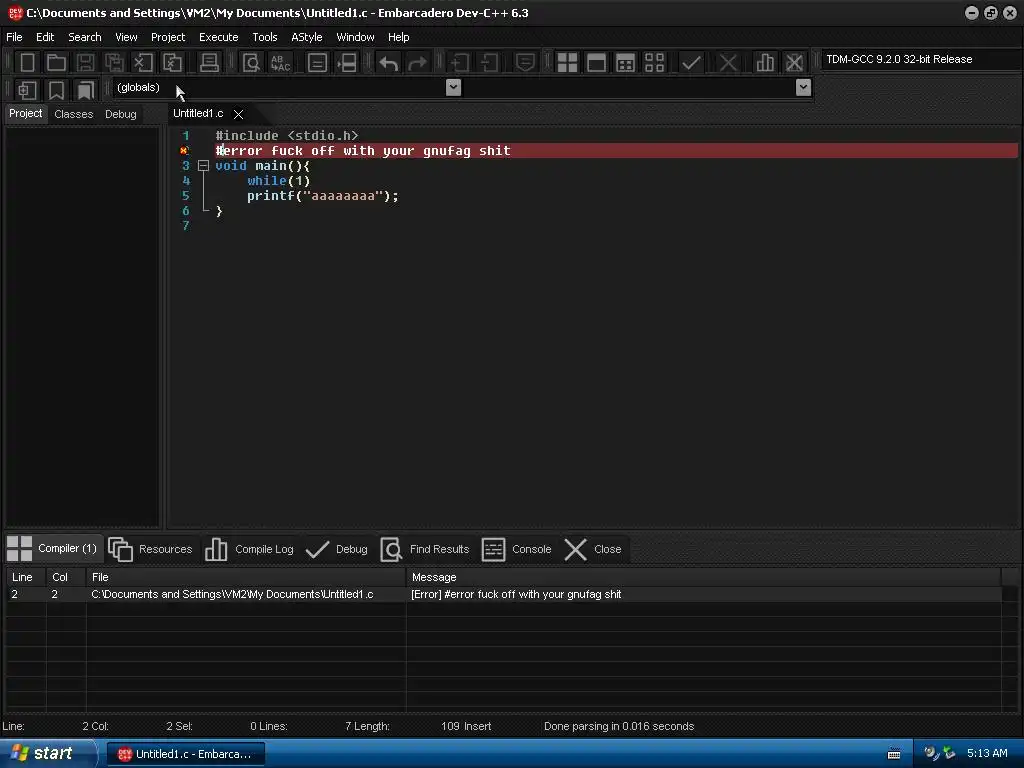Open the Help menu
The image size is (1024, 768).
[398, 37]
